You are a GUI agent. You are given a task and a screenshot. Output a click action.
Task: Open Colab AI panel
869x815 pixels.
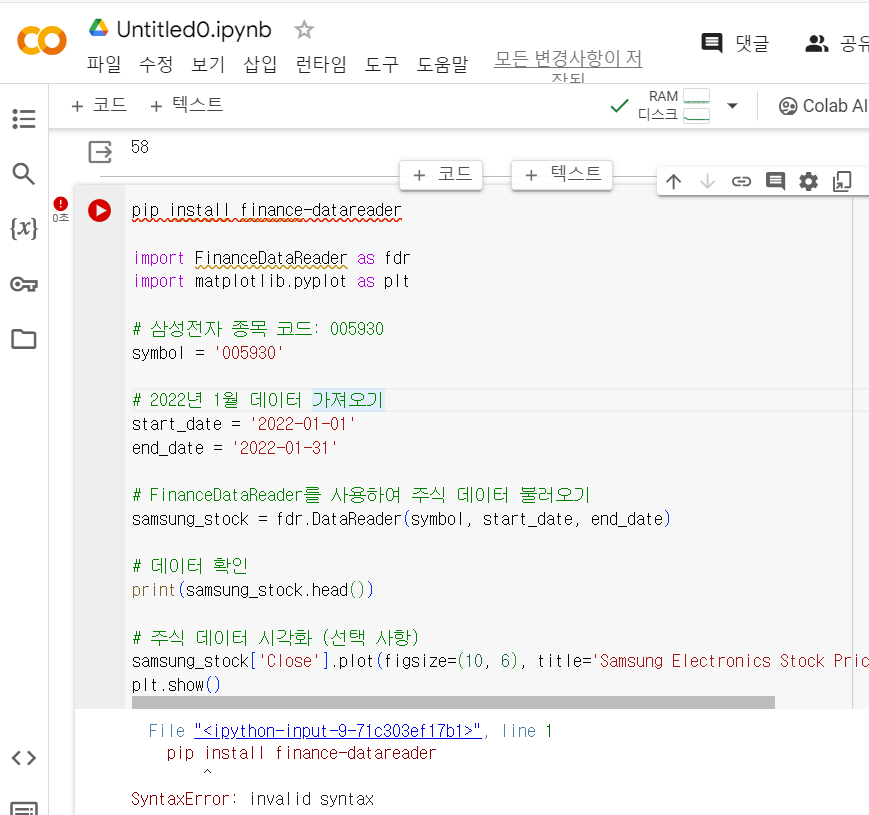824,106
